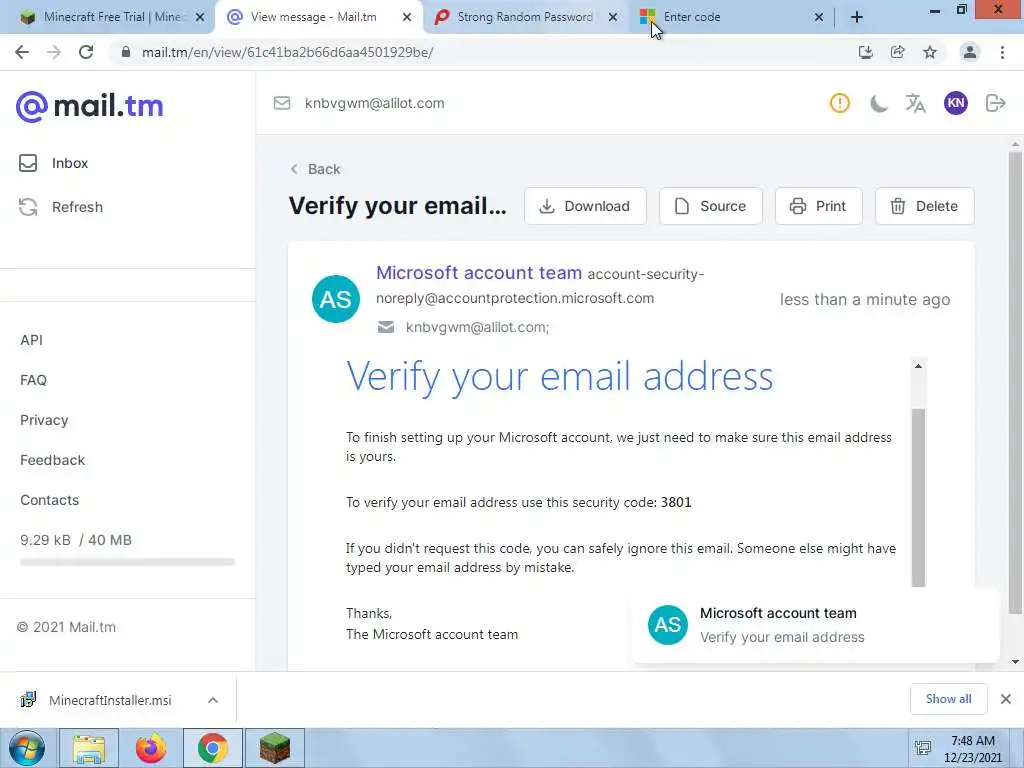Click recipient knbvgwm@allot.com address
Image resolution: width=1024 pixels, height=768 pixels.
click(477, 327)
